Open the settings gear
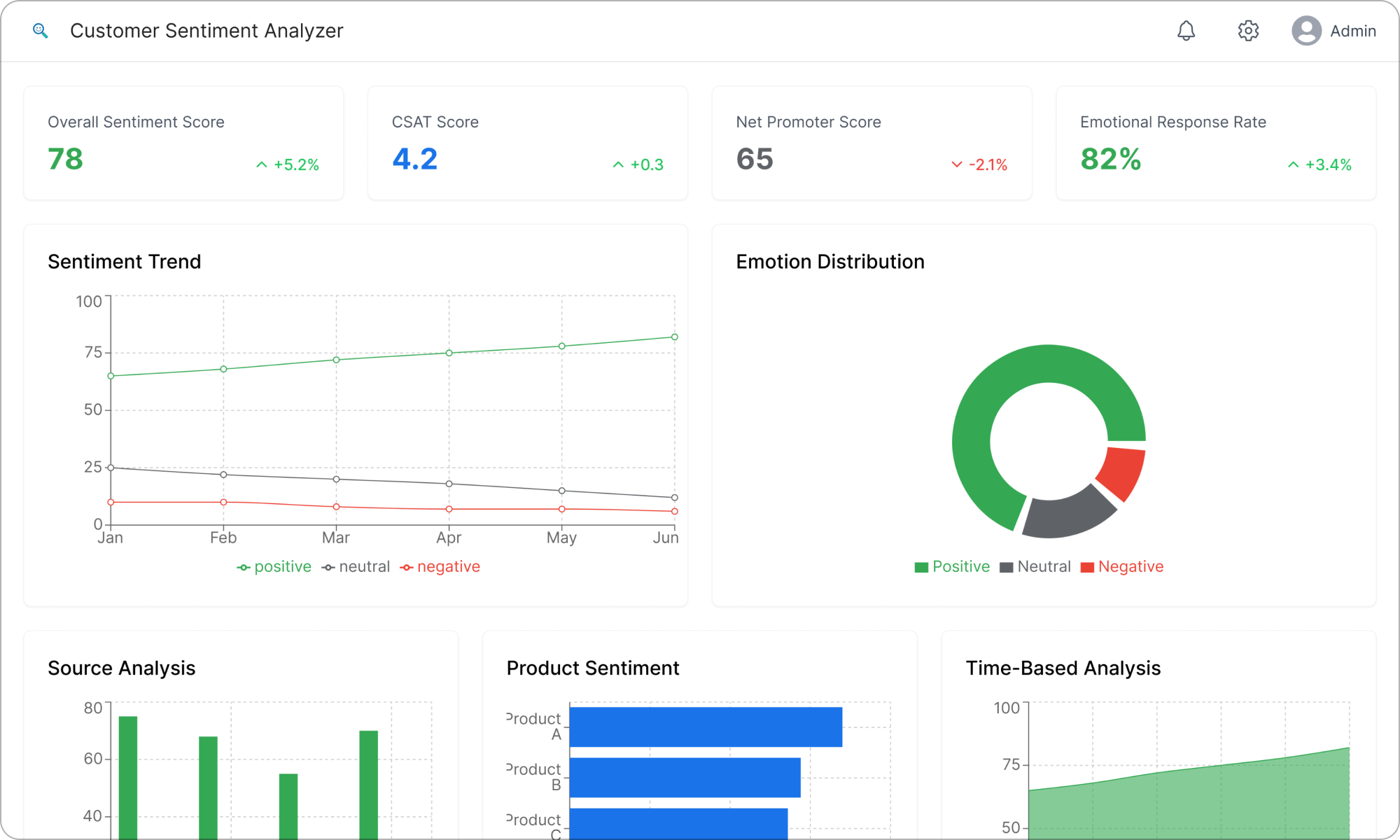Screen dimensions: 1400x840 [1248, 30]
